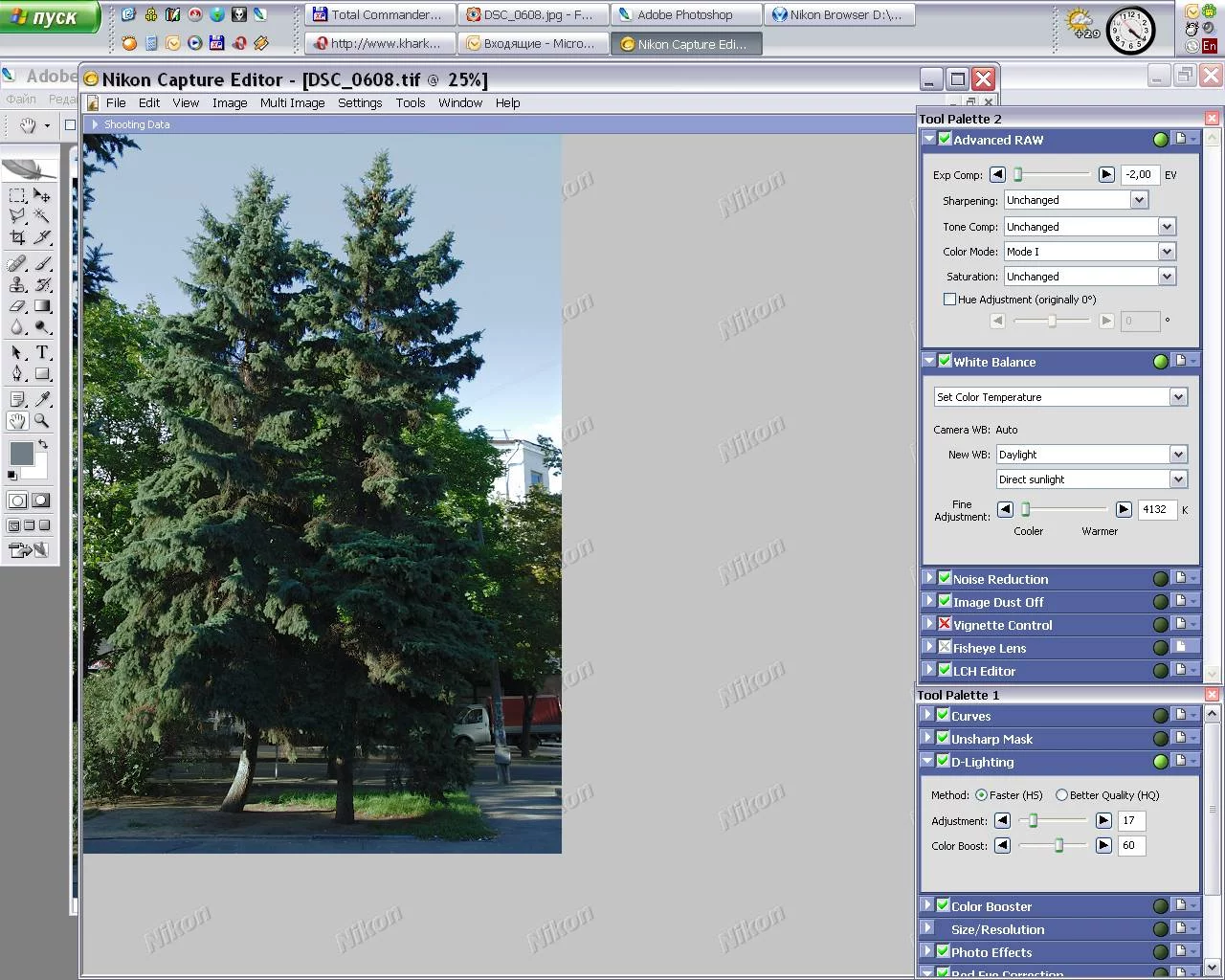The width and height of the screenshot is (1225, 980).
Task: Open the Curves settings page icon
Action: click(x=1181, y=715)
